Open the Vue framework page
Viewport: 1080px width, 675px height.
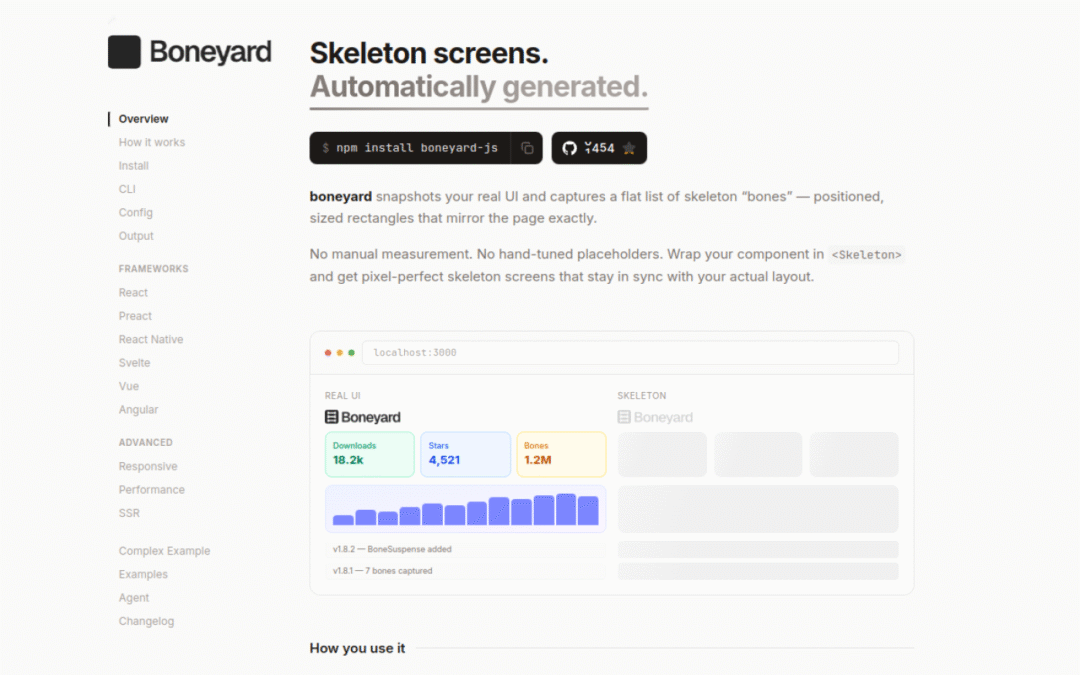coord(129,386)
